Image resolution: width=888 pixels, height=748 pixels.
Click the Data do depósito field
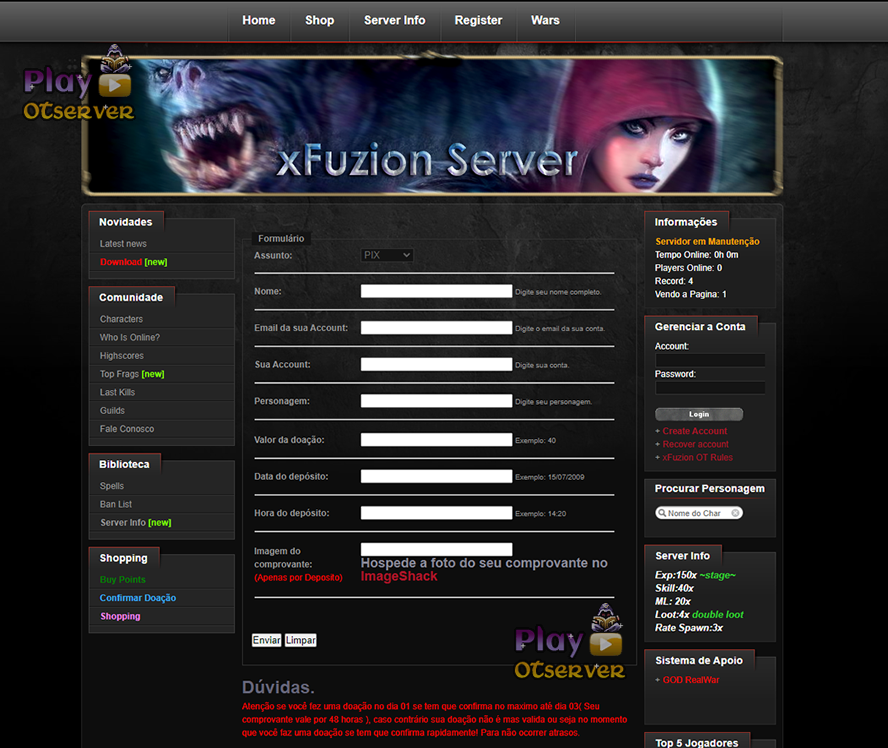pyautogui.click(x=437, y=476)
